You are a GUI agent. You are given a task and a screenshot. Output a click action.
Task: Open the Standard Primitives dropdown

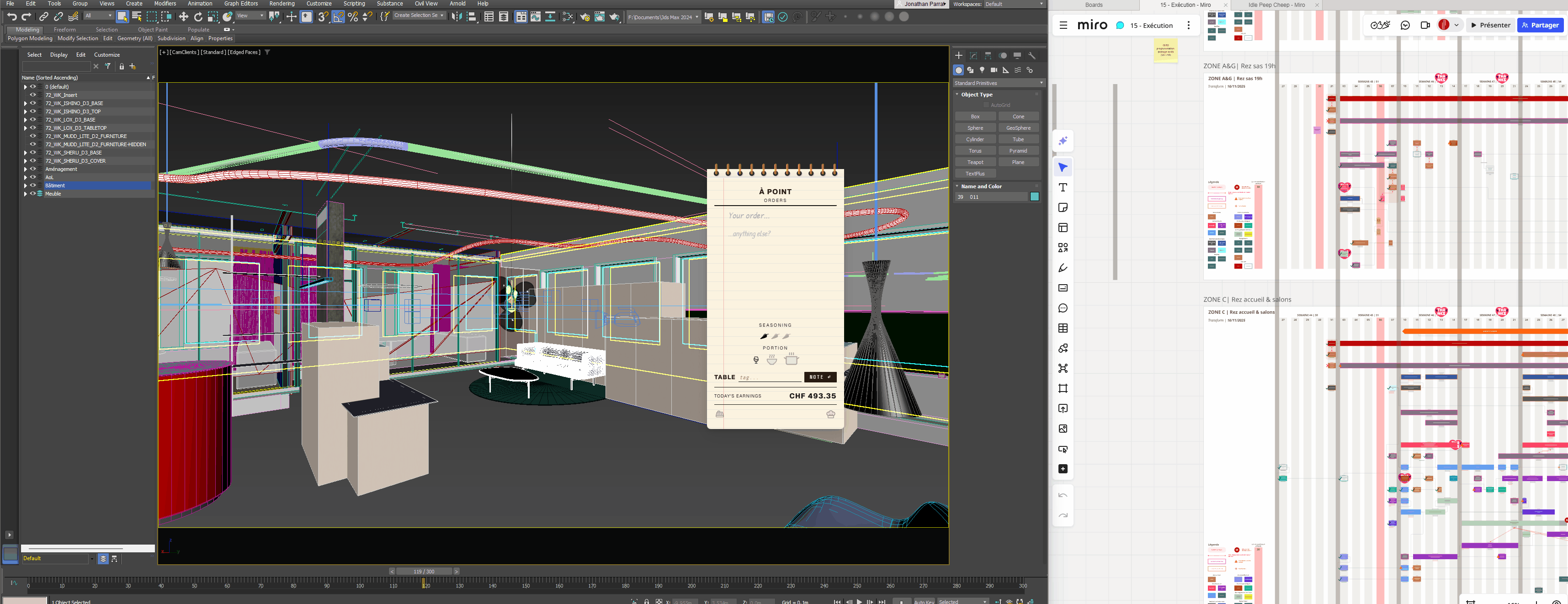[998, 83]
